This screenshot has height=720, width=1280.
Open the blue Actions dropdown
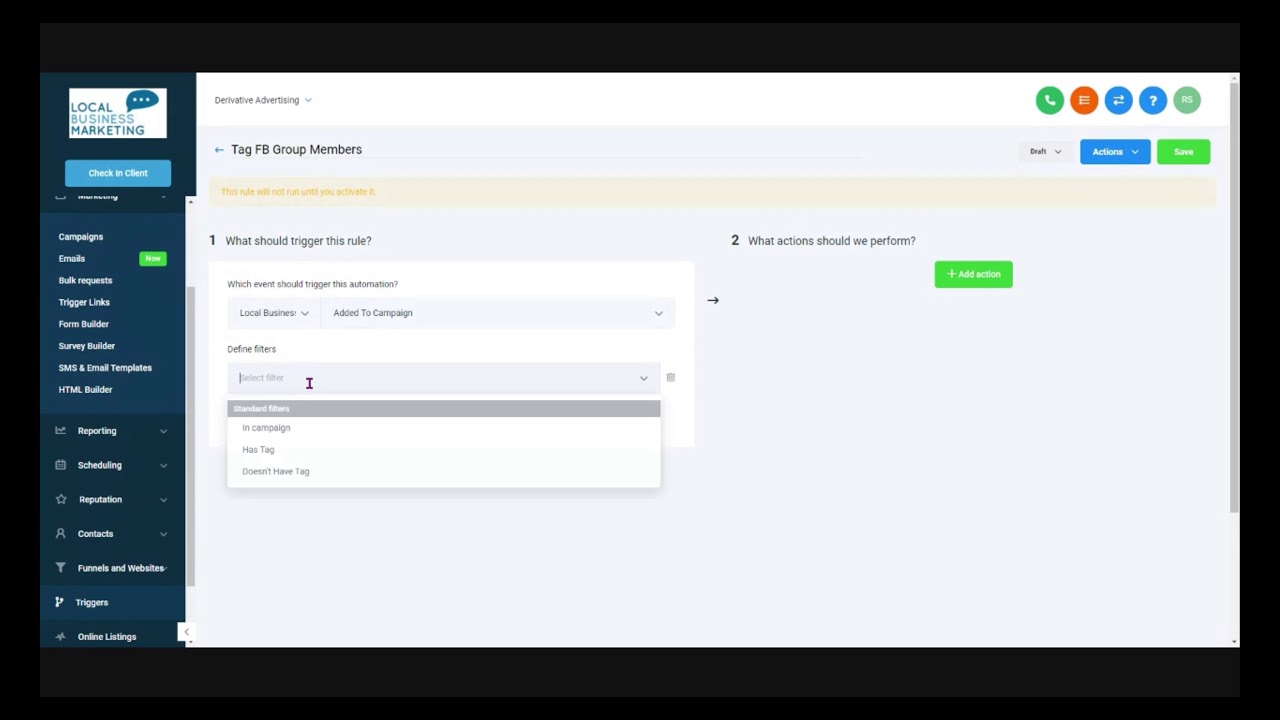click(1115, 152)
